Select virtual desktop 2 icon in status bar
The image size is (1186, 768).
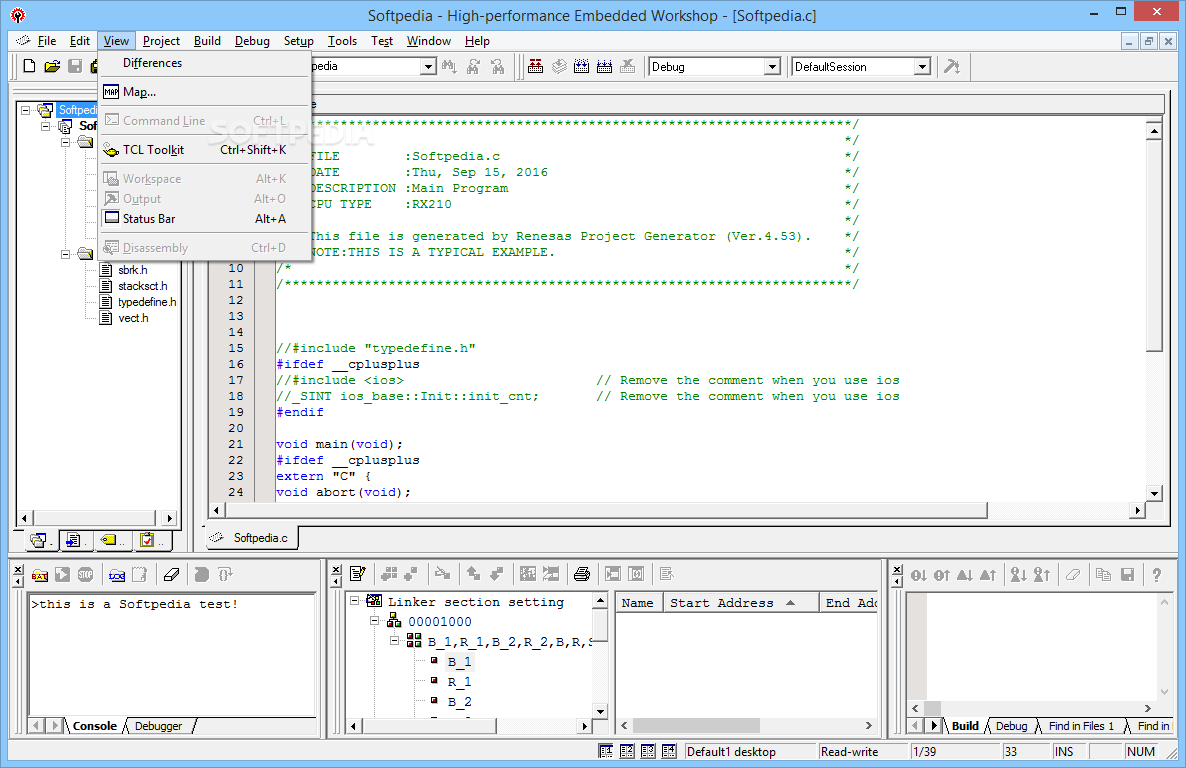tap(627, 751)
